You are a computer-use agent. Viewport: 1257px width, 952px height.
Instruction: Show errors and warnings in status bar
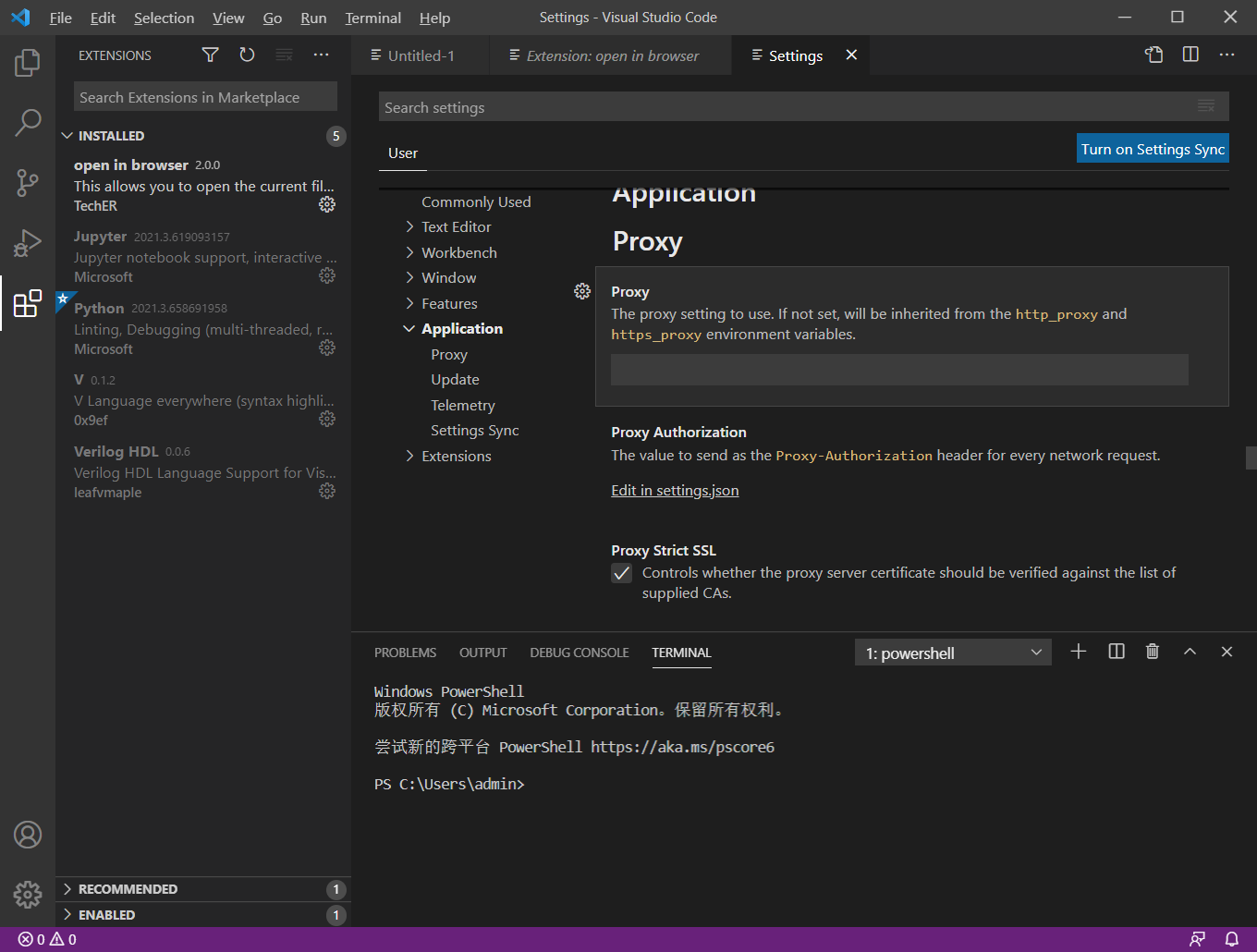47,939
